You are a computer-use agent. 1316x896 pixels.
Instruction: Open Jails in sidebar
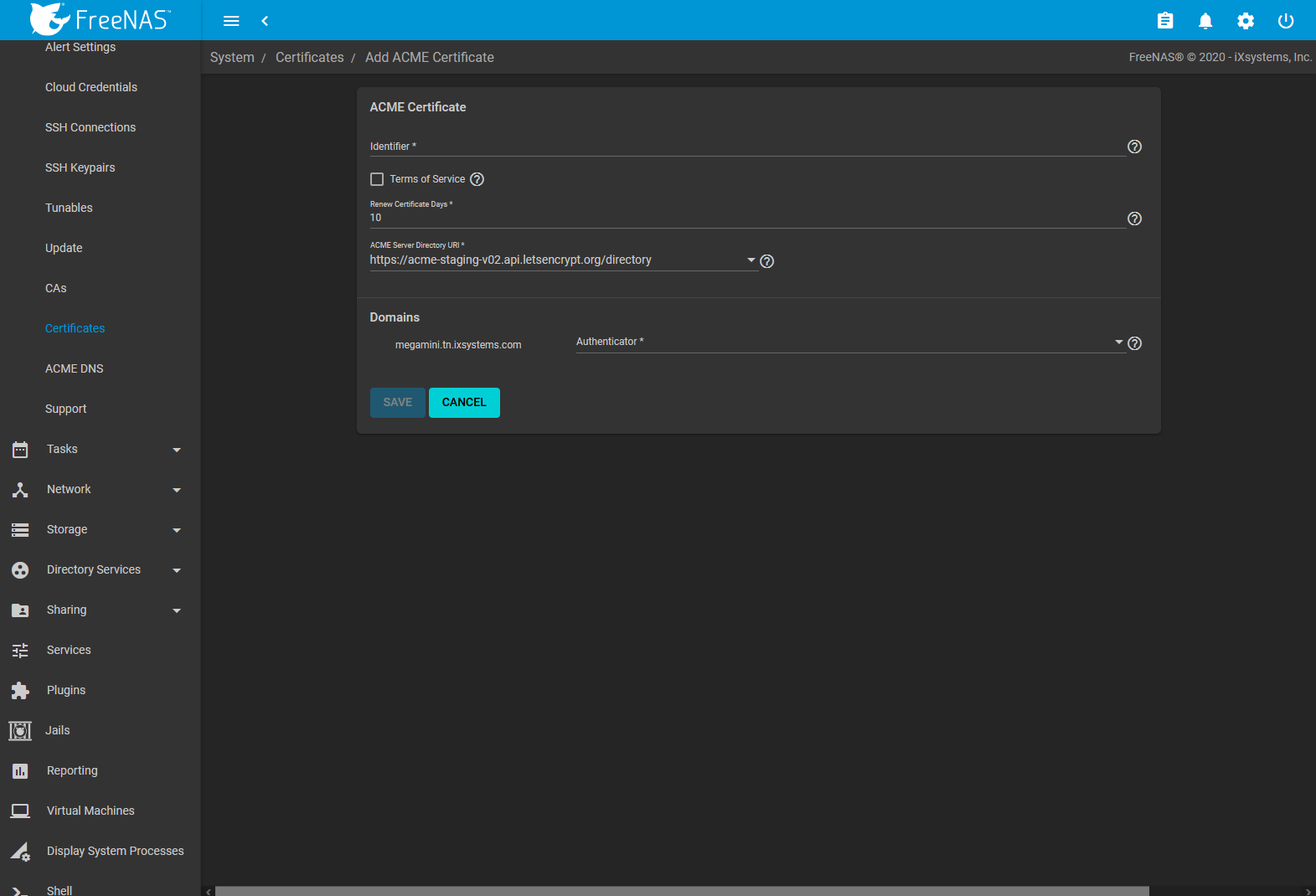[58, 730]
